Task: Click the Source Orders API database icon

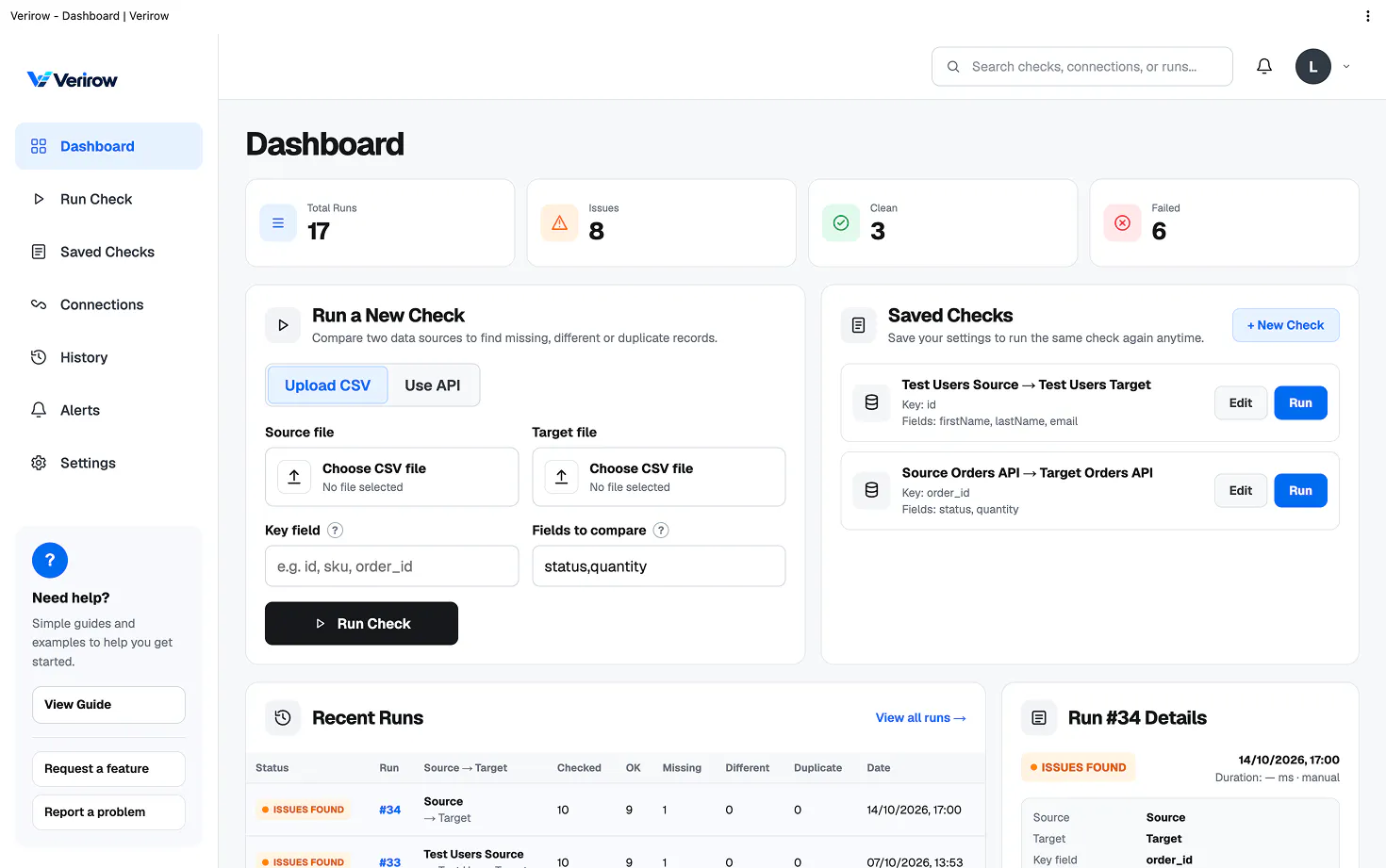Action: 871,490
